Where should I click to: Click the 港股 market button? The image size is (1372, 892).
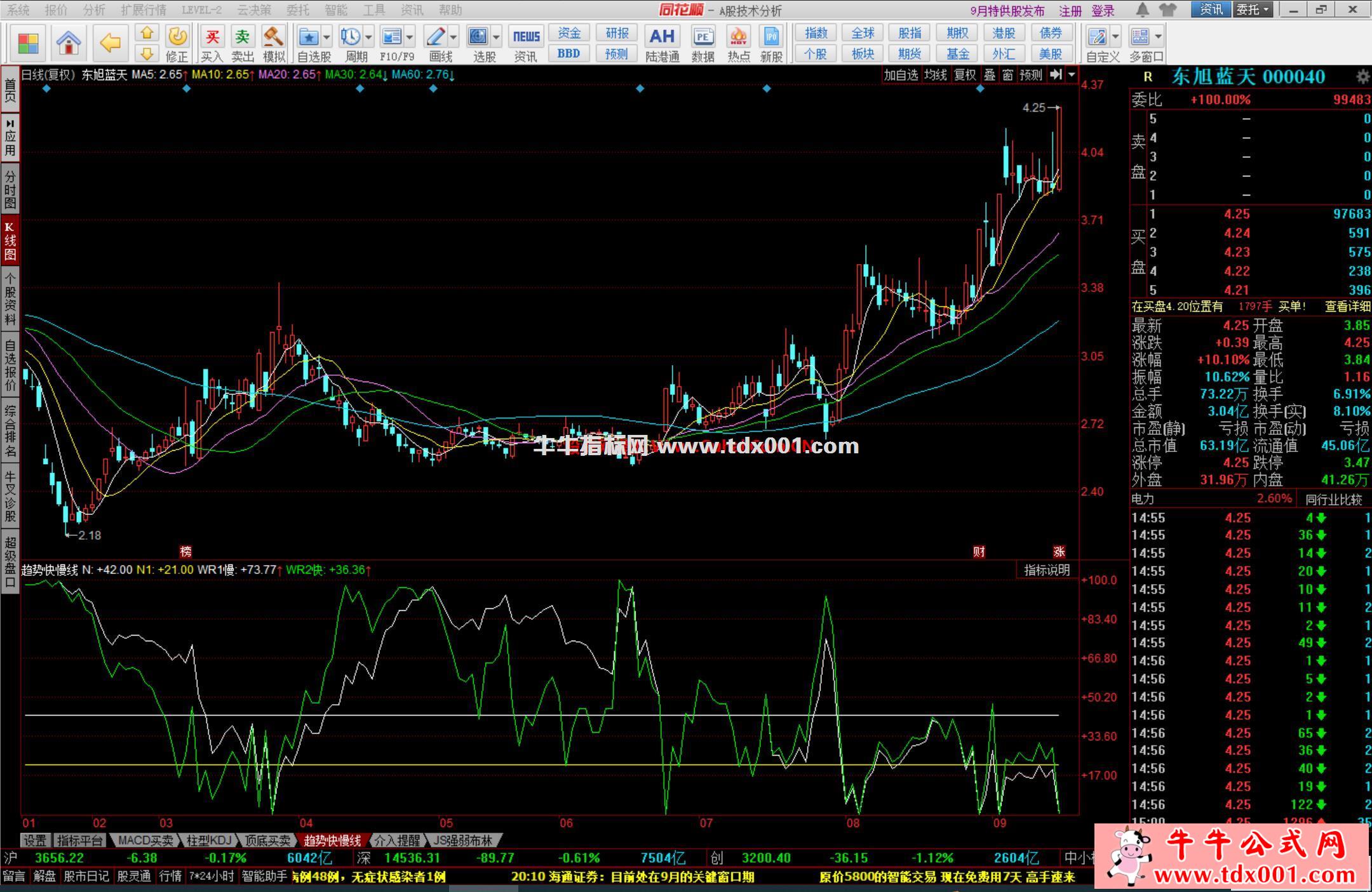coord(1004,33)
